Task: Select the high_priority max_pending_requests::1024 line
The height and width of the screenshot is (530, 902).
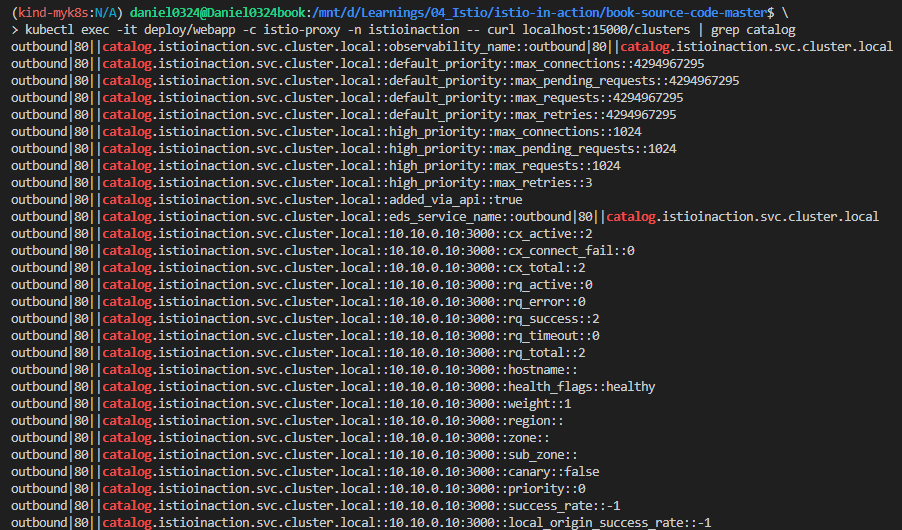Action: [344, 148]
